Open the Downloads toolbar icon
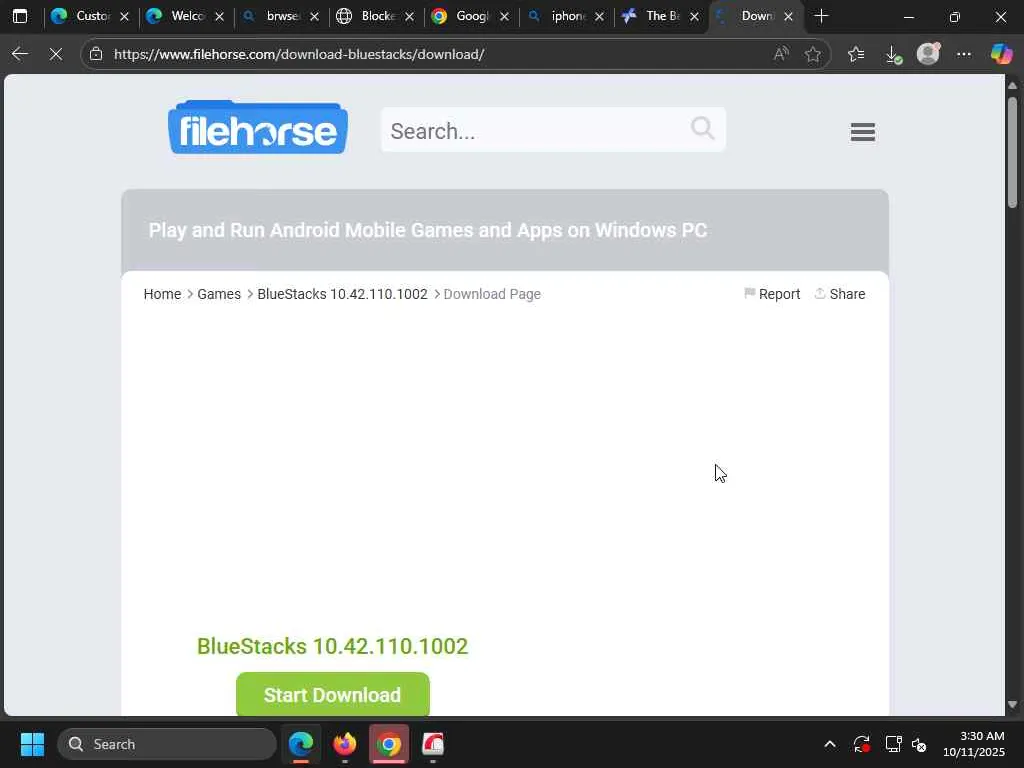This screenshot has width=1024, height=768. (892, 54)
